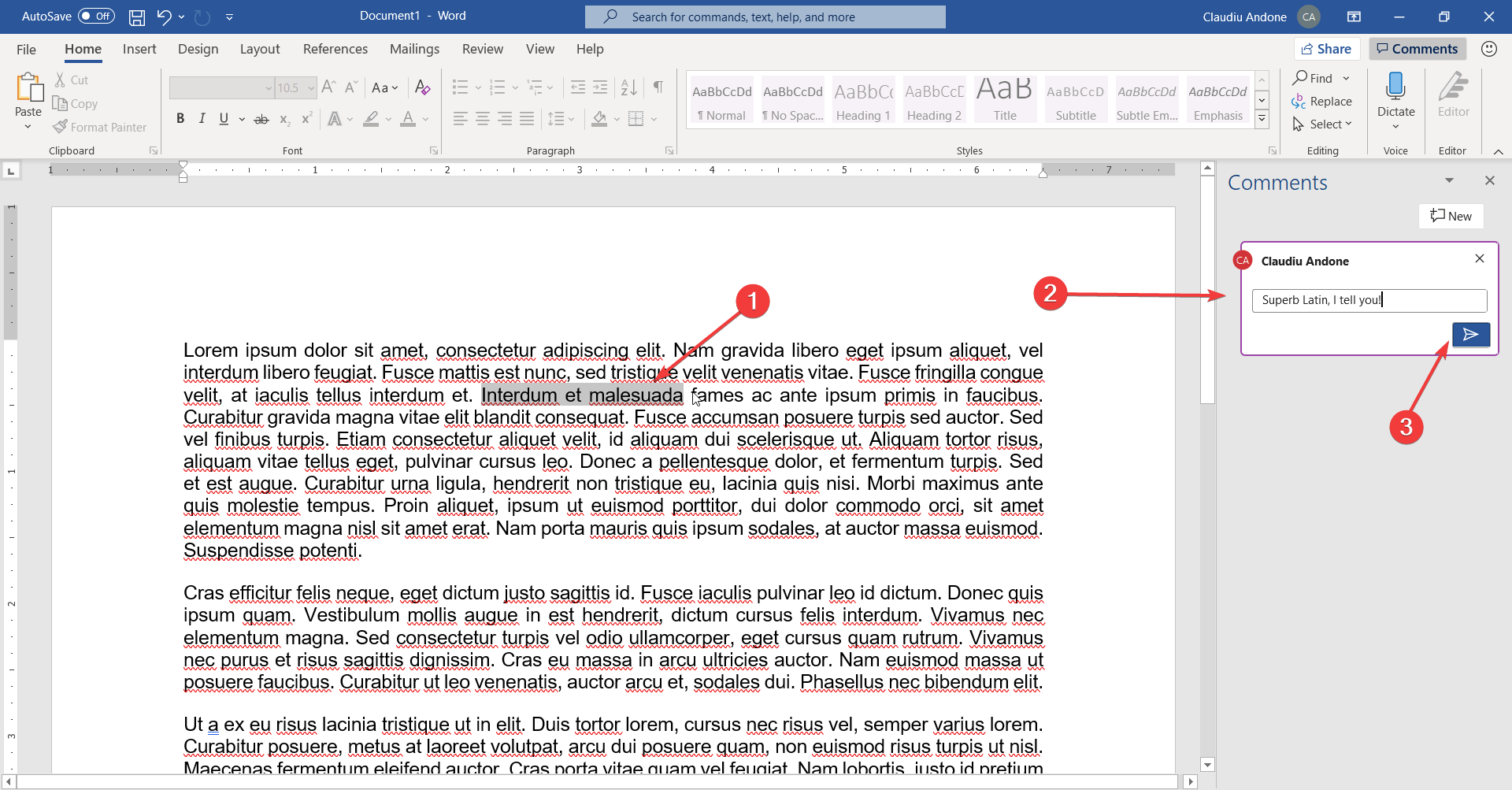Open the Editor pen icon
1512x790 pixels.
1453,87
